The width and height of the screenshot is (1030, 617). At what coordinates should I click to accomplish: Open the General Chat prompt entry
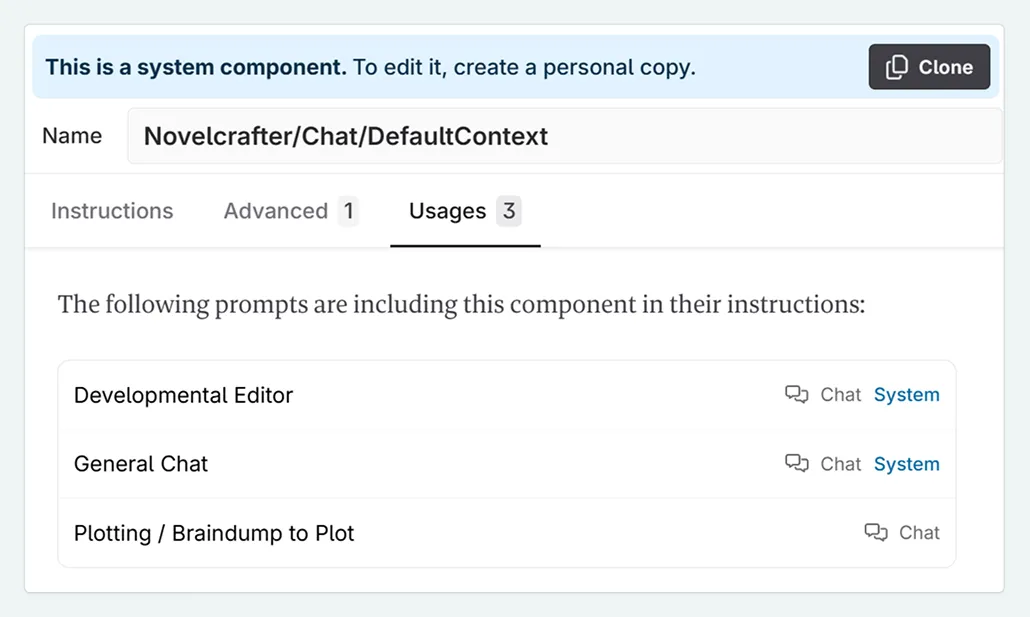point(140,464)
